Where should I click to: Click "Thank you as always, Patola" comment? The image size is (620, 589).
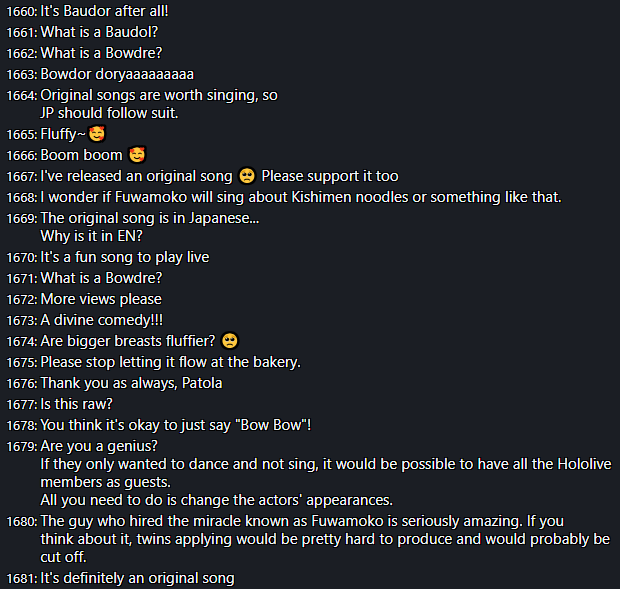tap(131, 383)
